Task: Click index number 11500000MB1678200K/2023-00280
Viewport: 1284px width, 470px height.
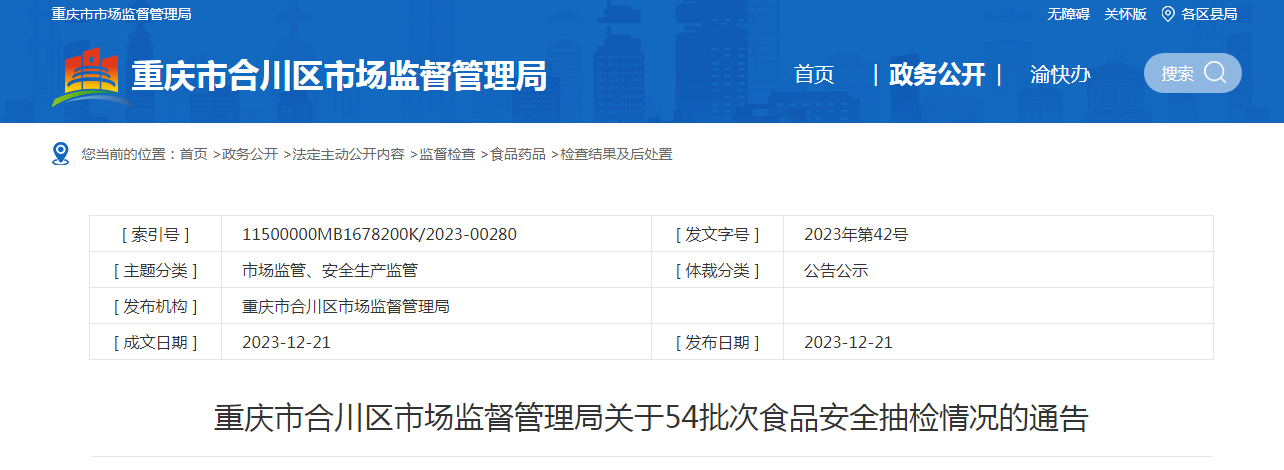Action: [380, 234]
